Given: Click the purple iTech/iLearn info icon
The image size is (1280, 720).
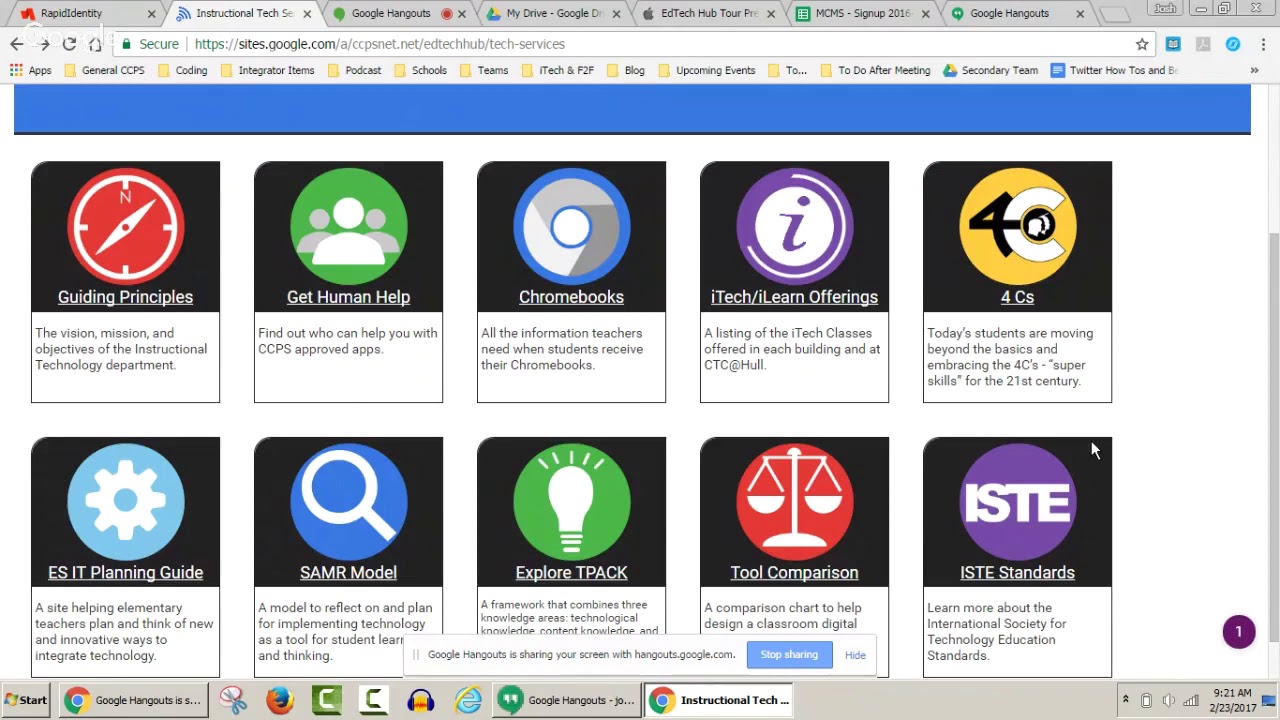Looking at the screenshot, I should tap(794, 226).
